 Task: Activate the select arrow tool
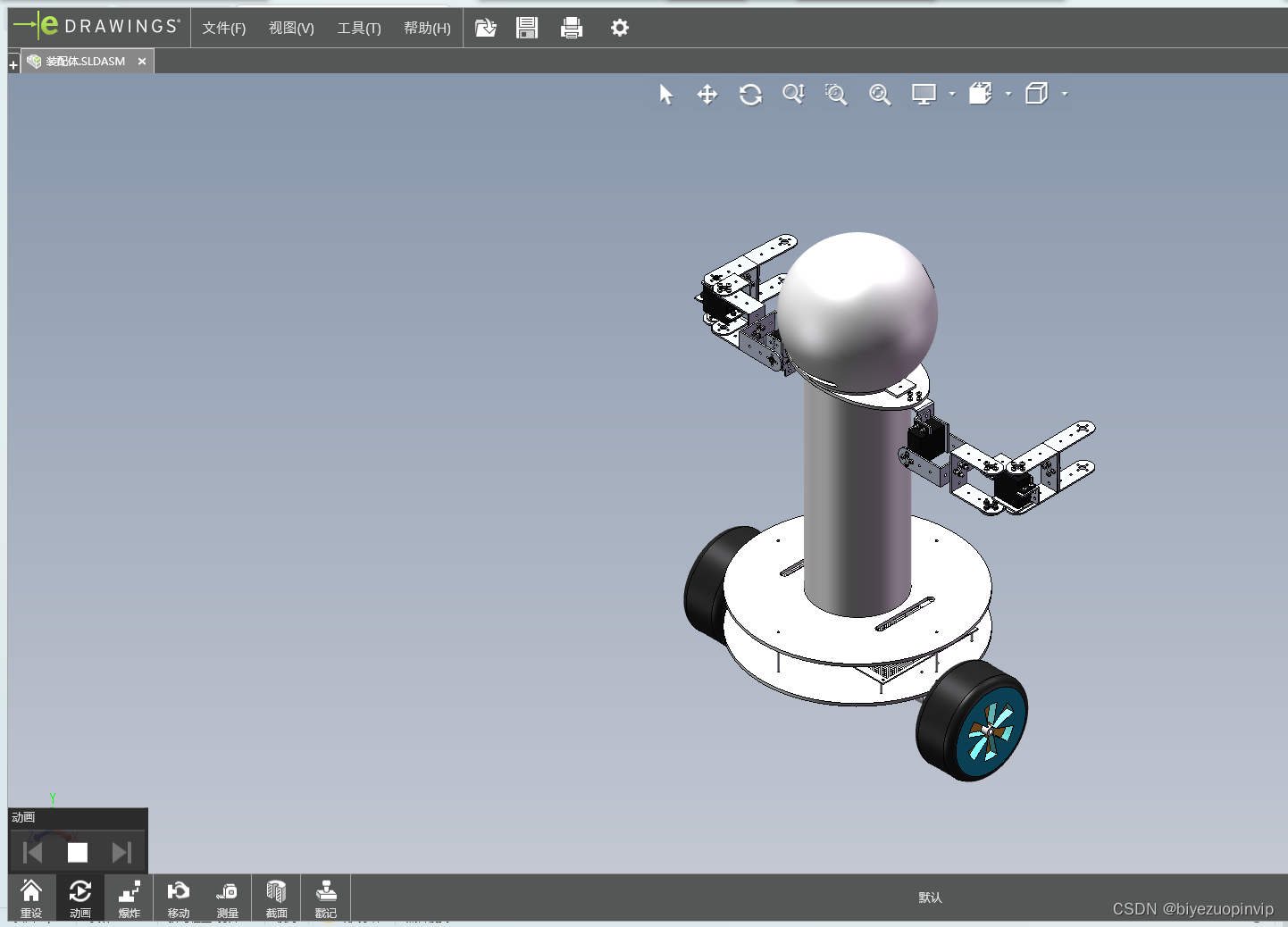click(665, 94)
